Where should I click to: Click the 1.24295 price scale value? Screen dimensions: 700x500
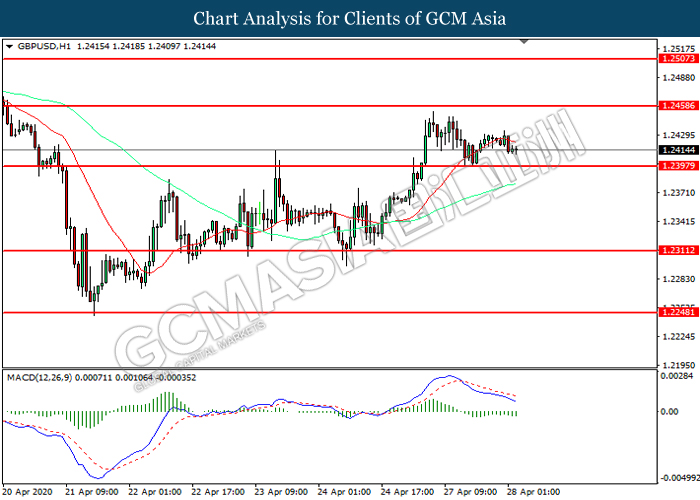point(679,135)
